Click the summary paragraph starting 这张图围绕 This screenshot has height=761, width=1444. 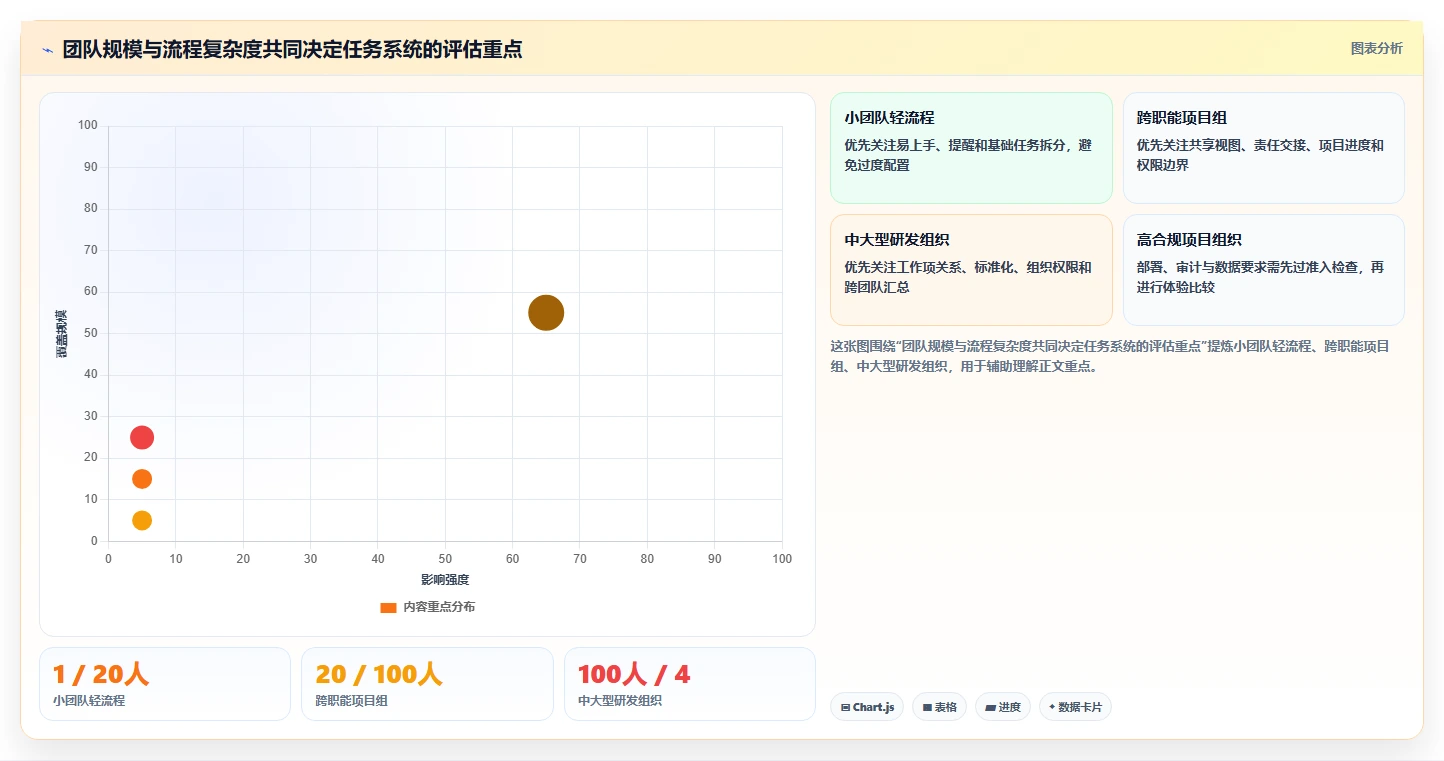1110,356
